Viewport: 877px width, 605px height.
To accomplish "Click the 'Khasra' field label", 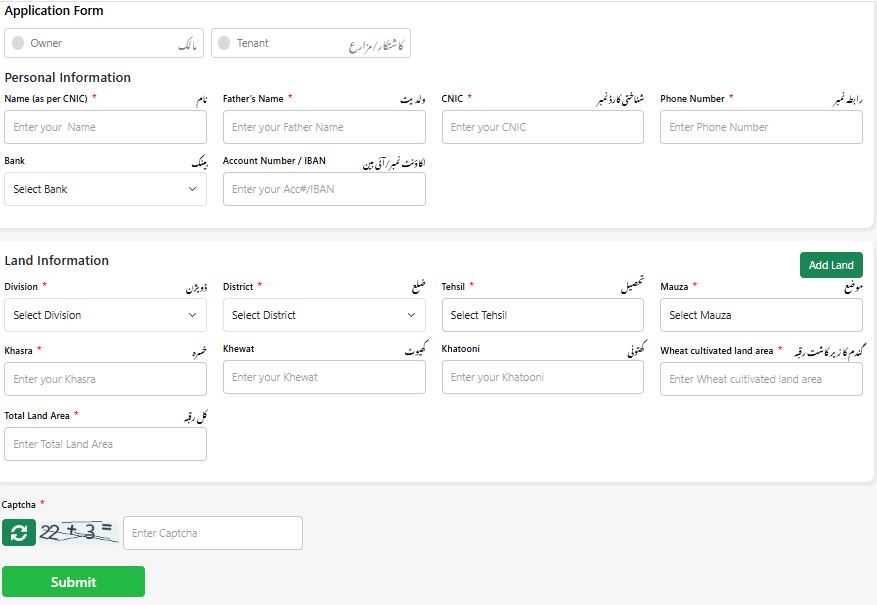I will [x=18, y=351].
